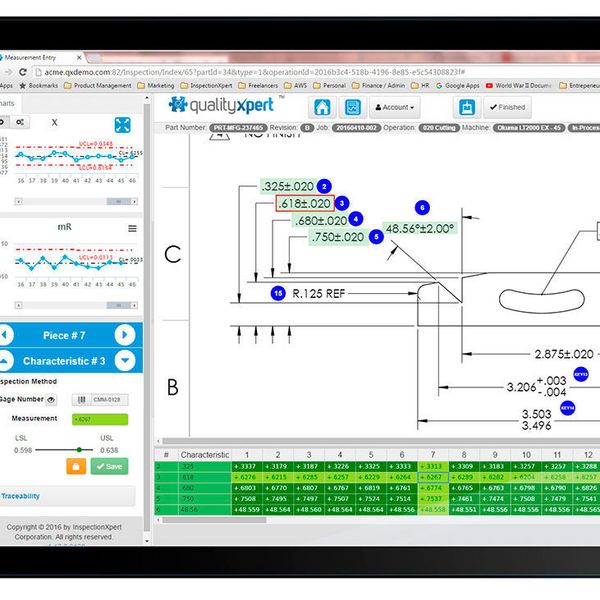Toggle the Gage Number eye visibility button
The height and width of the screenshot is (600, 600).
[x=51, y=399]
